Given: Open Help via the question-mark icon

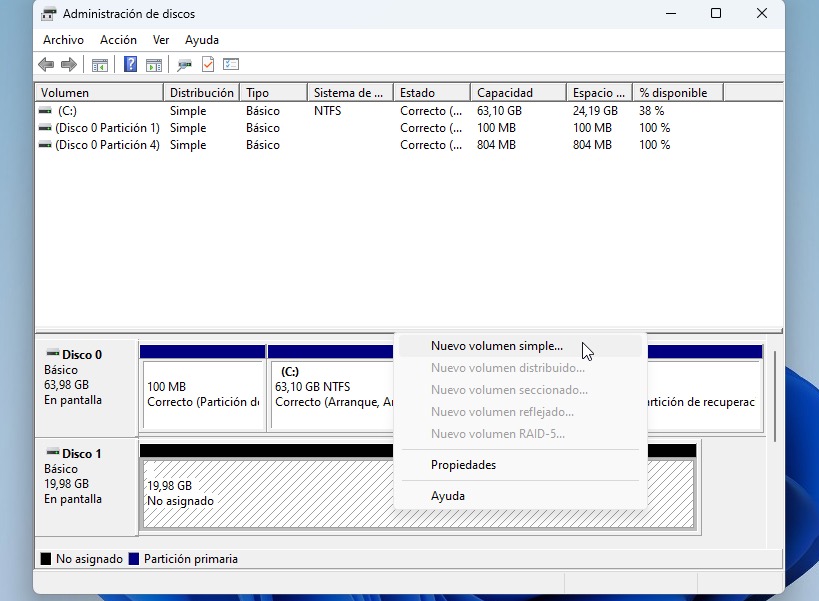Looking at the screenshot, I should click(131, 64).
